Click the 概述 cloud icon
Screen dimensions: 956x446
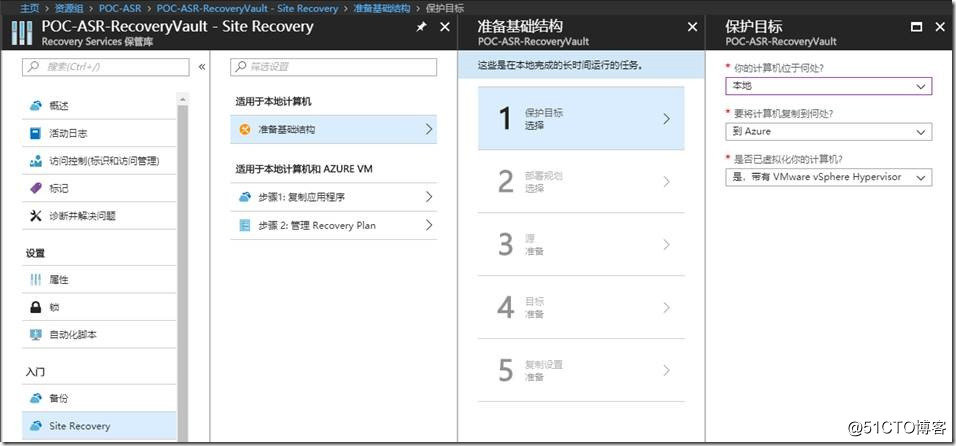pyautogui.click(x=36, y=106)
